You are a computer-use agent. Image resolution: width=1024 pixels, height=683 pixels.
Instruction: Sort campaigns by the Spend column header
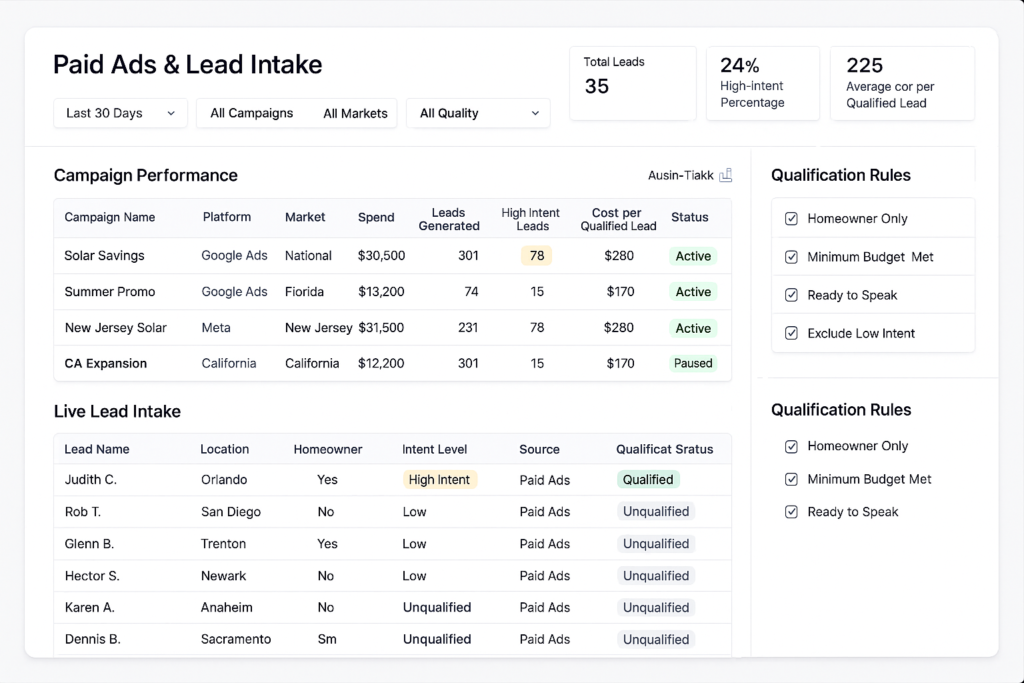[x=376, y=217]
